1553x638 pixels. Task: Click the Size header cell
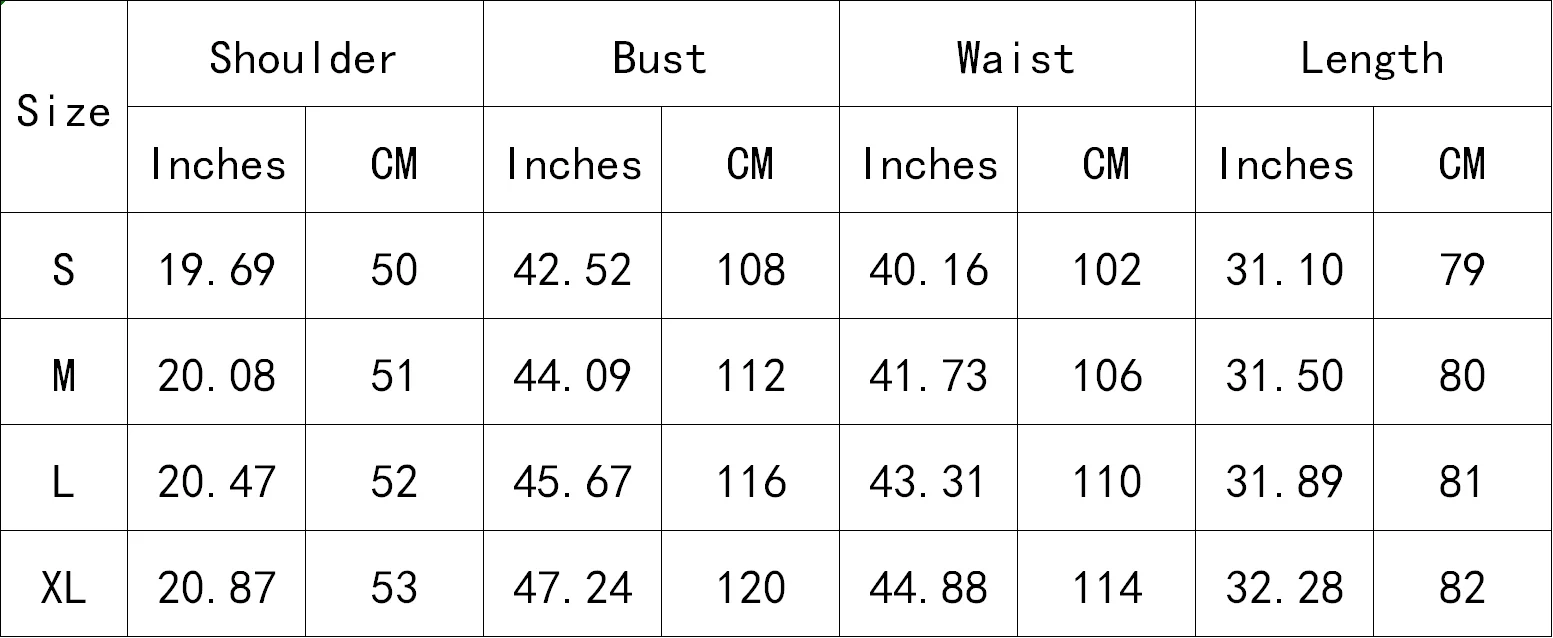pyautogui.click(x=63, y=107)
